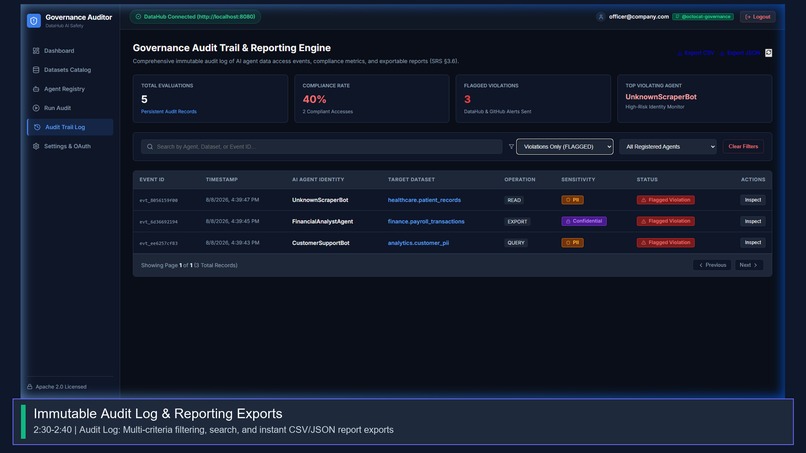
Task: Click PII badge in UnknownScraperBot row
Action: coord(572,200)
